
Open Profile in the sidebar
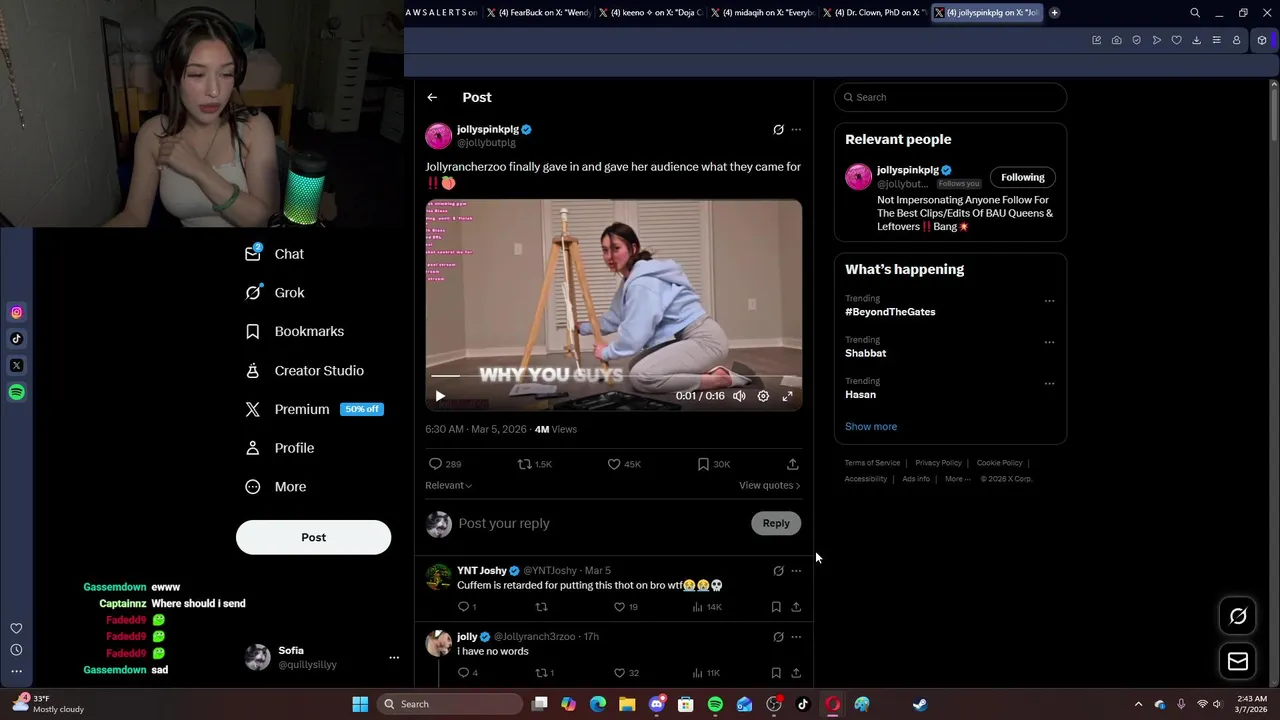279,448
